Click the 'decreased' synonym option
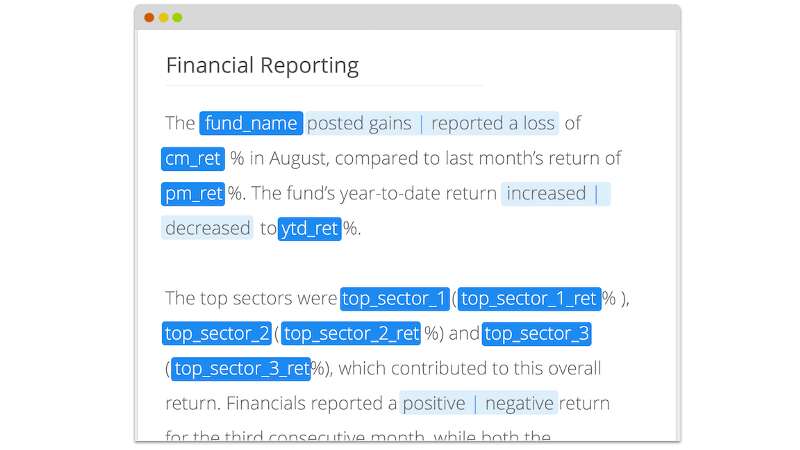This screenshot has height=450, width=800. 207,228
